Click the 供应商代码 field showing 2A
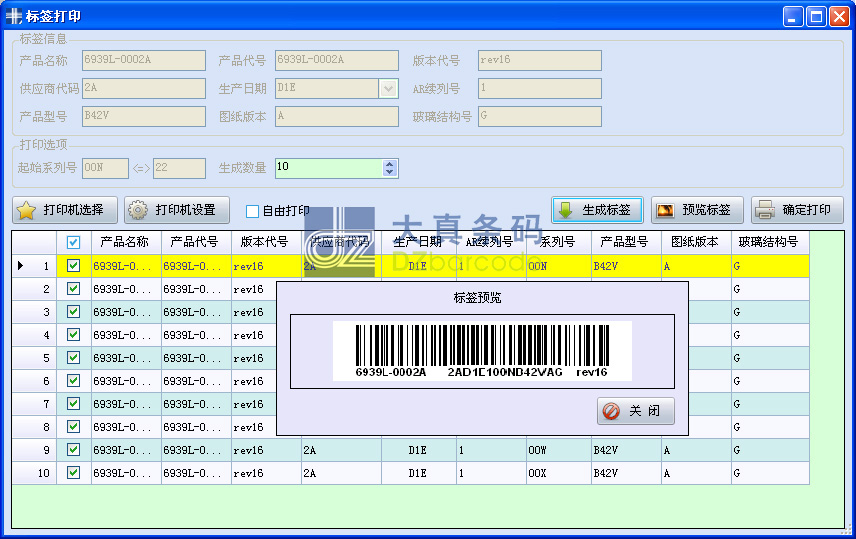The width and height of the screenshot is (856, 539). tap(144, 88)
